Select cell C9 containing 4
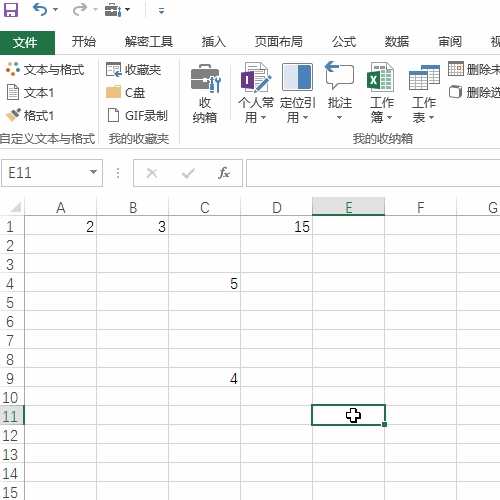Viewport: 500px width, 500px height. tap(205, 378)
